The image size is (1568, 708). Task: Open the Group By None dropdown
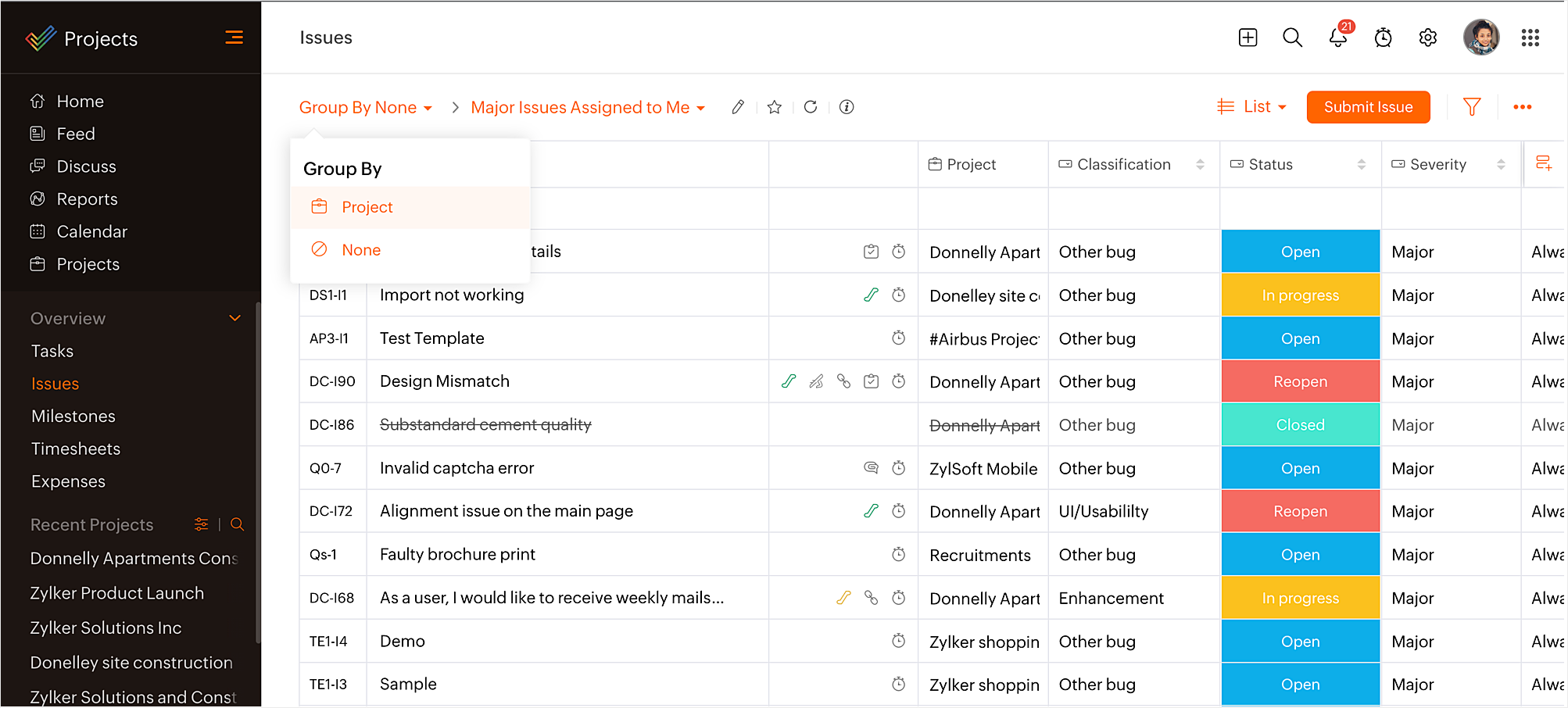pos(365,108)
